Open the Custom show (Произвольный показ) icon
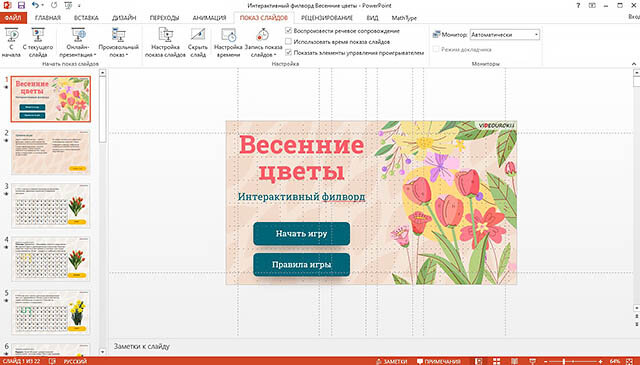Image resolution: width=640 pixels, height=365 pixels. pos(119,35)
